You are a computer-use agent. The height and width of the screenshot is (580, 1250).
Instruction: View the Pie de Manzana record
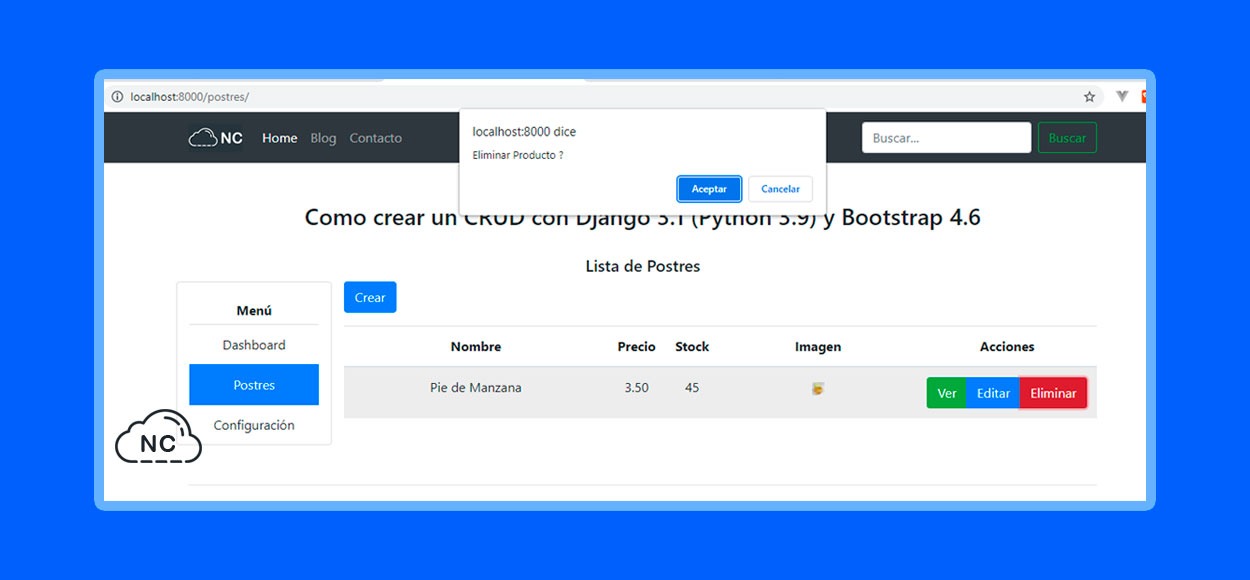[x=947, y=393]
